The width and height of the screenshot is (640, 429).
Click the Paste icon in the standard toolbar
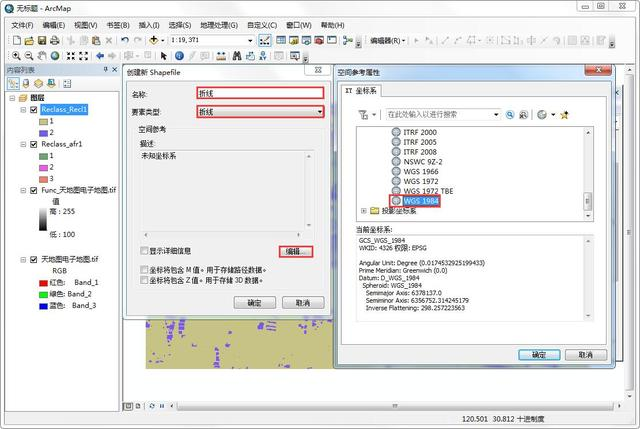tap(96, 40)
